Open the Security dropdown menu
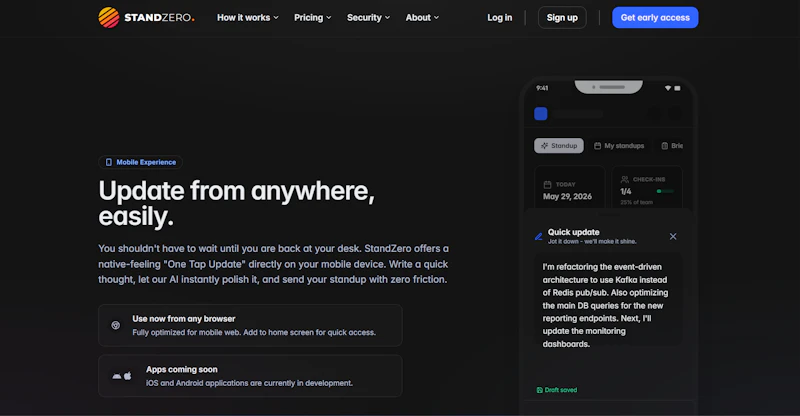The width and height of the screenshot is (800, 416). tap(368, 17)
